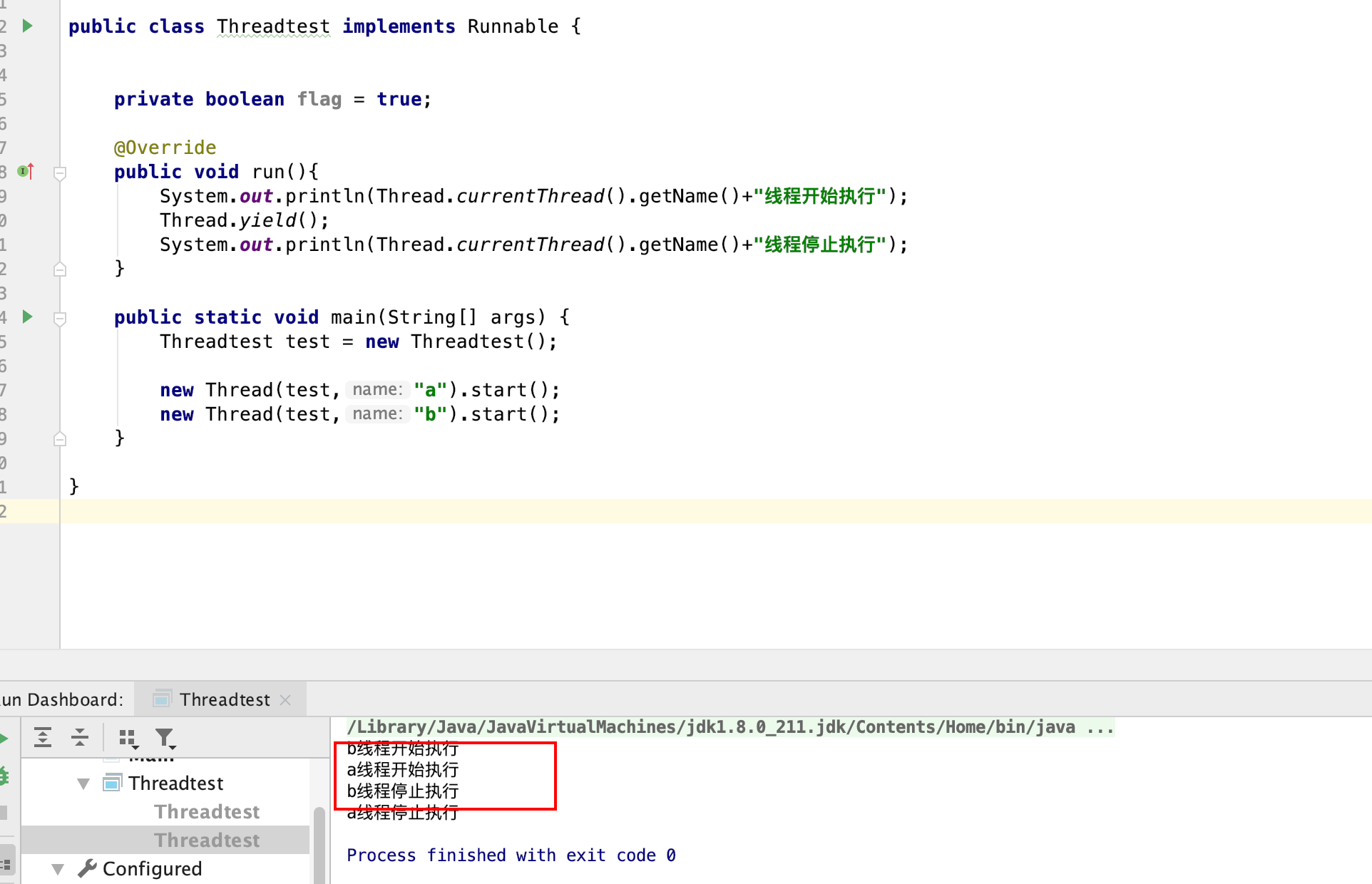The height and width of the screenshot is (884, 1372).
Task: Close the Threadtest dashboard tab
Action: [285, 700]
